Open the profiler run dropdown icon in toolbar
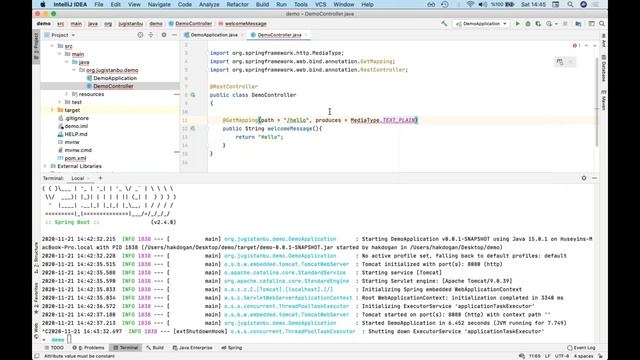This screenshot has width=640, height=360. coord(551,24)
